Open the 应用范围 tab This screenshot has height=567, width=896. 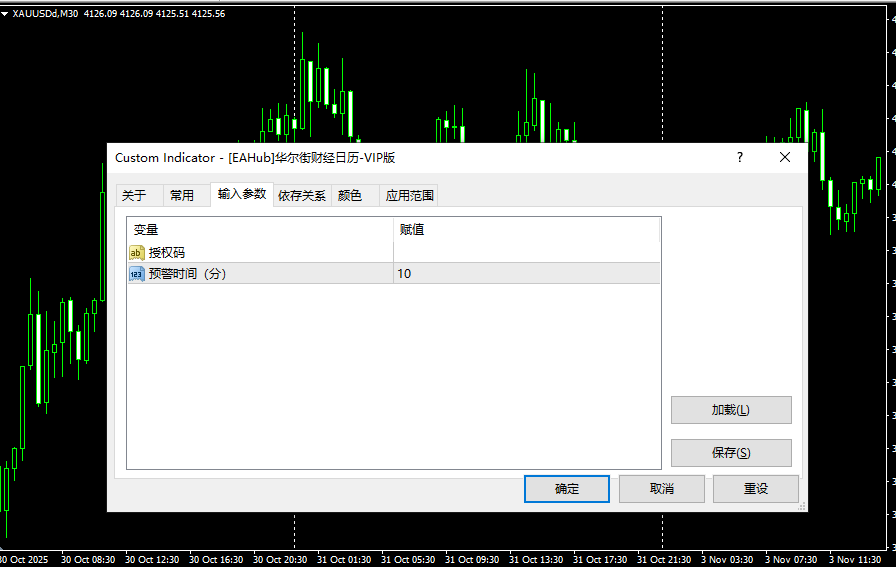pos(409,195)
